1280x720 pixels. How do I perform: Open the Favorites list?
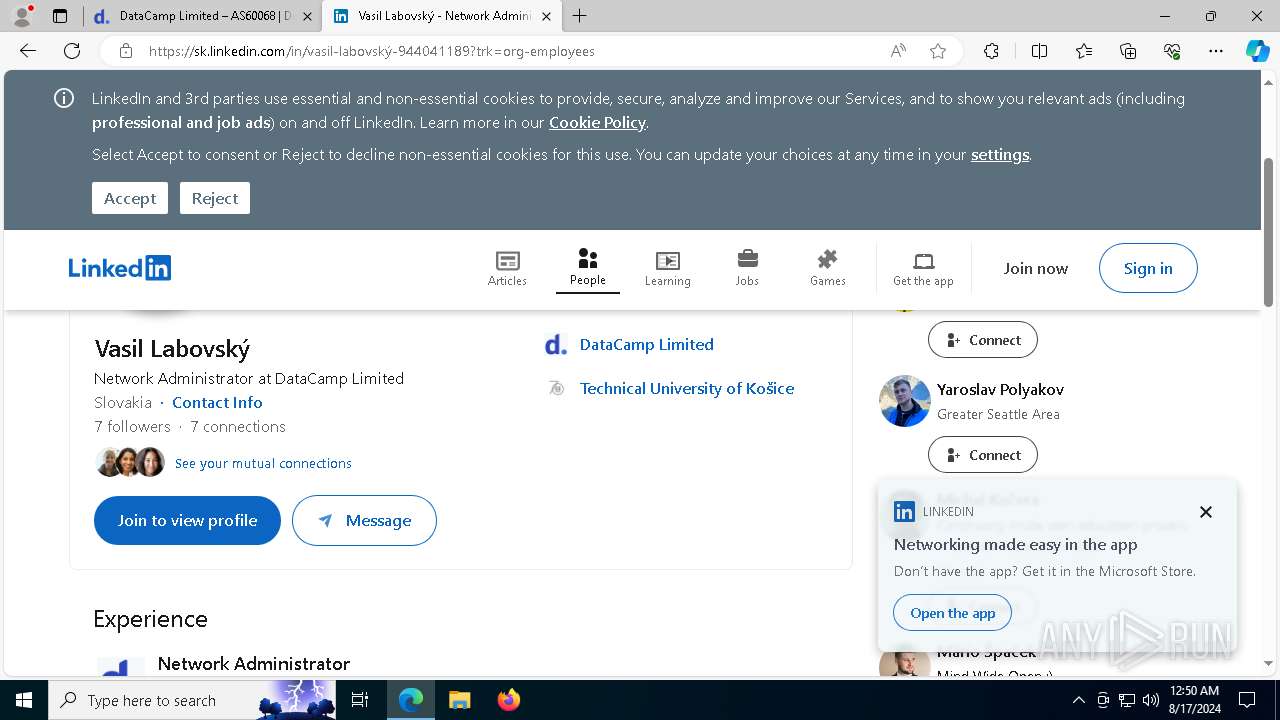click(x=1084, y=51)
